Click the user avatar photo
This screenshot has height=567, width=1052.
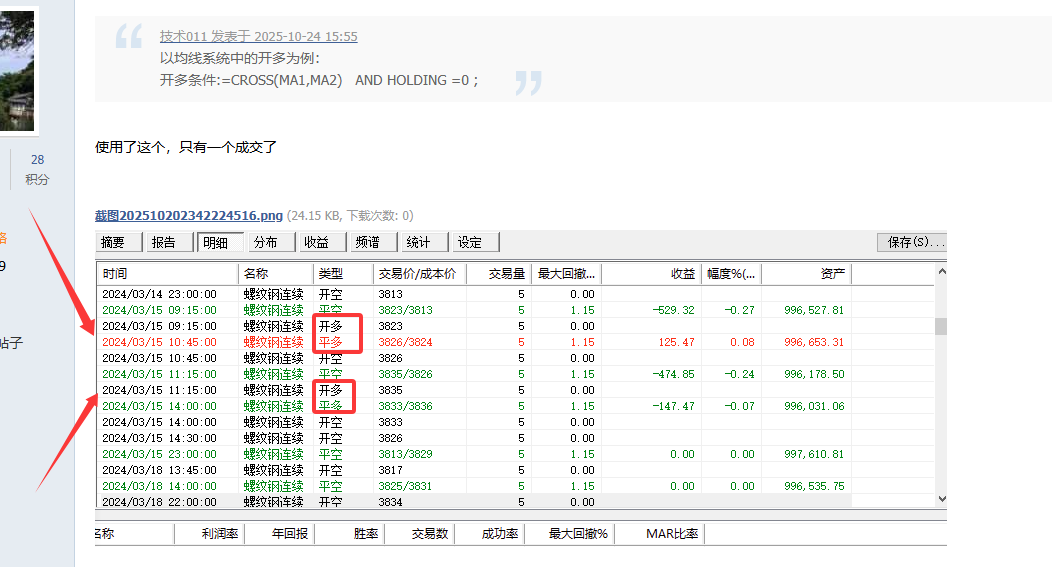[x=17, y=70]
